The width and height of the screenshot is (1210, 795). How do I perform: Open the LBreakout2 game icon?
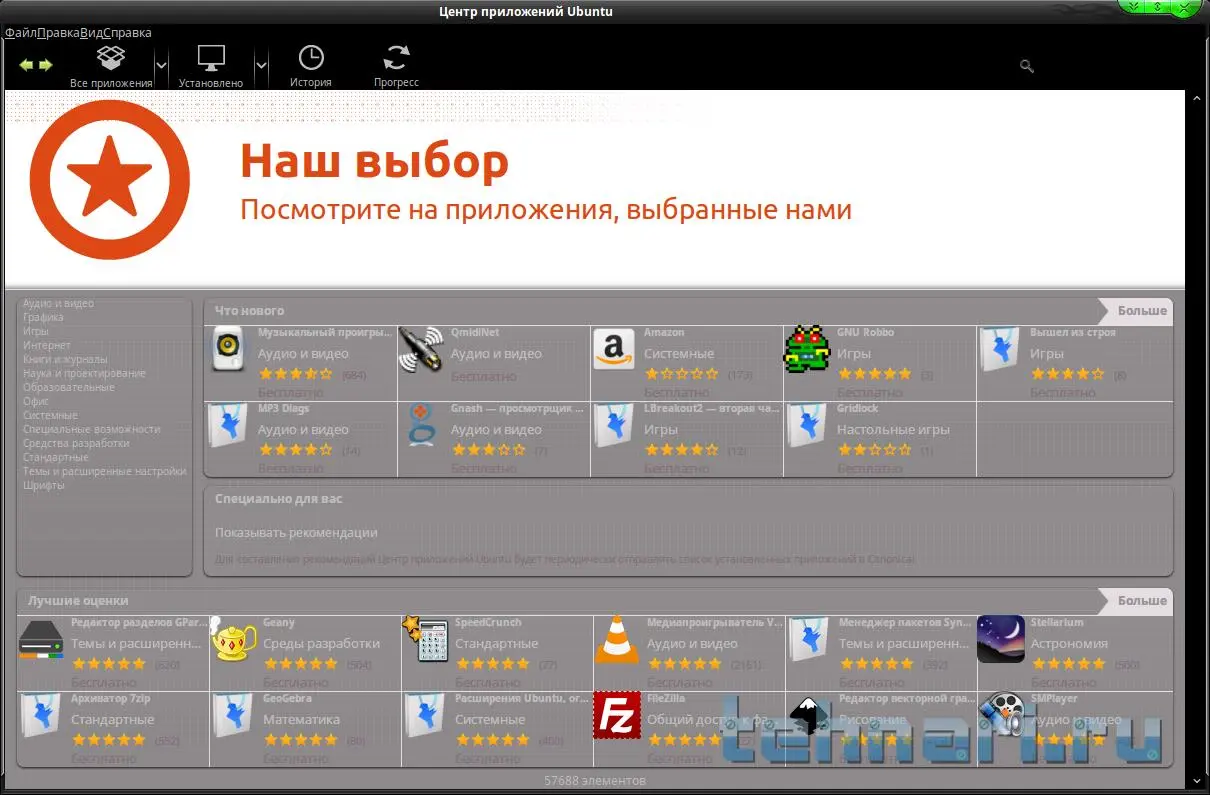[x=613, y=425]
